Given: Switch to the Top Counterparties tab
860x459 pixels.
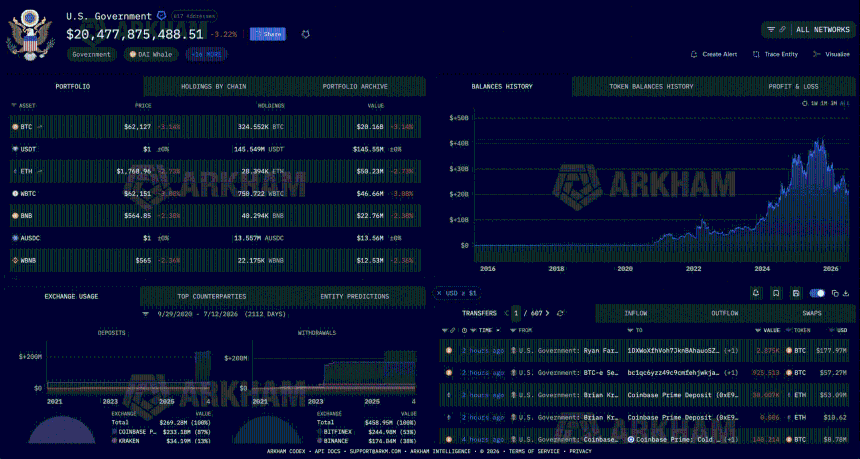Looking at the screenshot, I should (211, 296).
